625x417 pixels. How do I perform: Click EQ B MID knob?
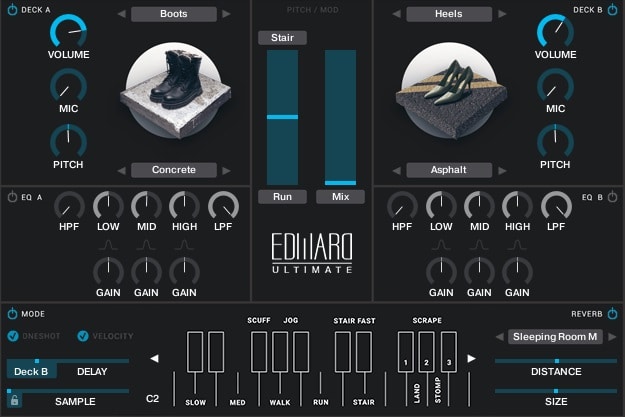pos(479,206)
